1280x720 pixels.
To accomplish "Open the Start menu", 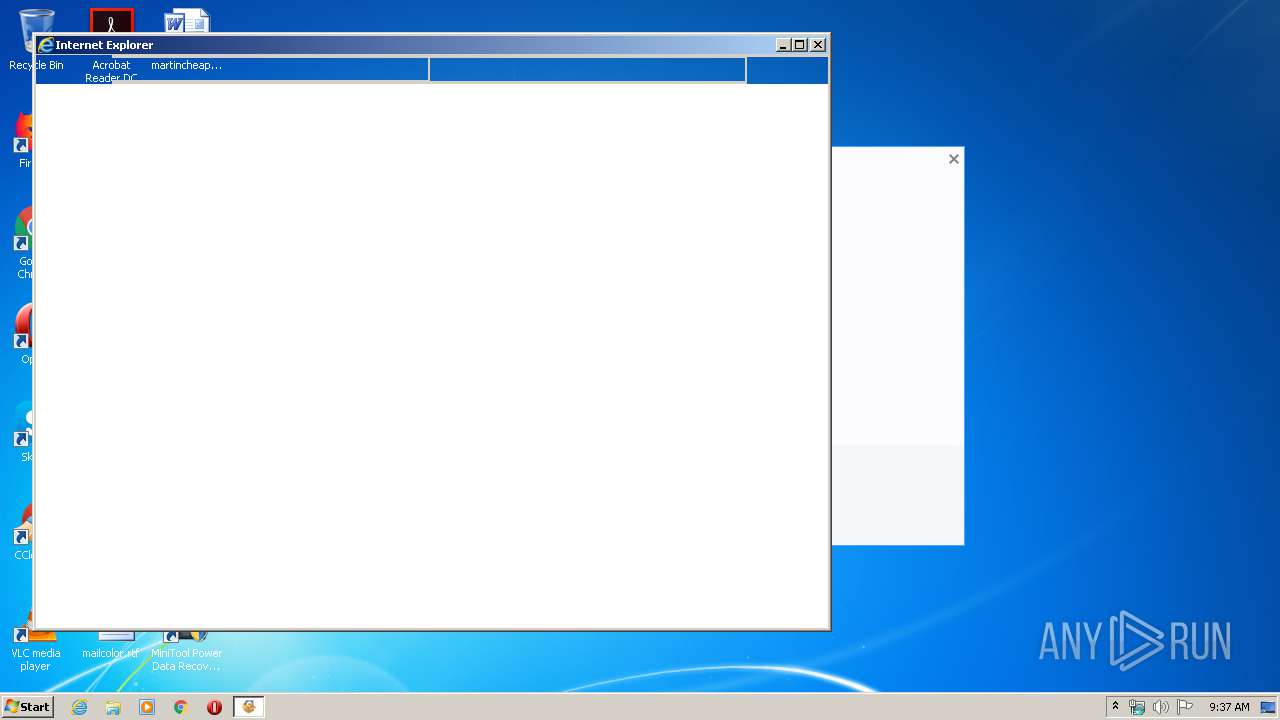I will [x=28, y=707].
